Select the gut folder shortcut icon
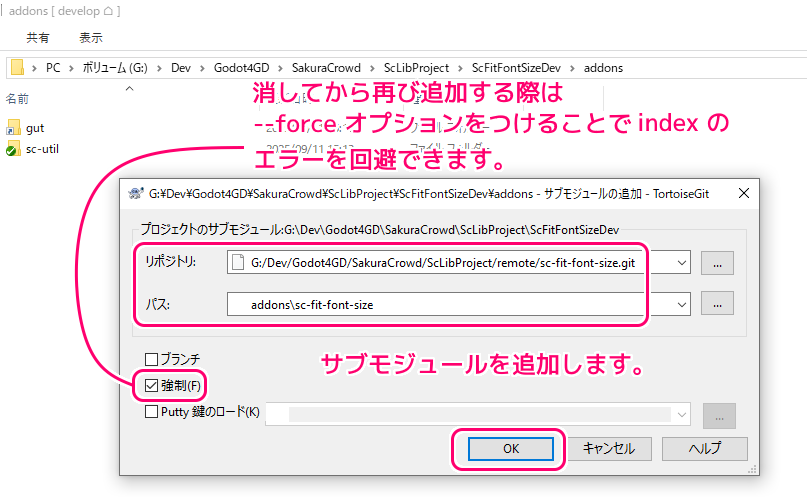 point(13,128)
